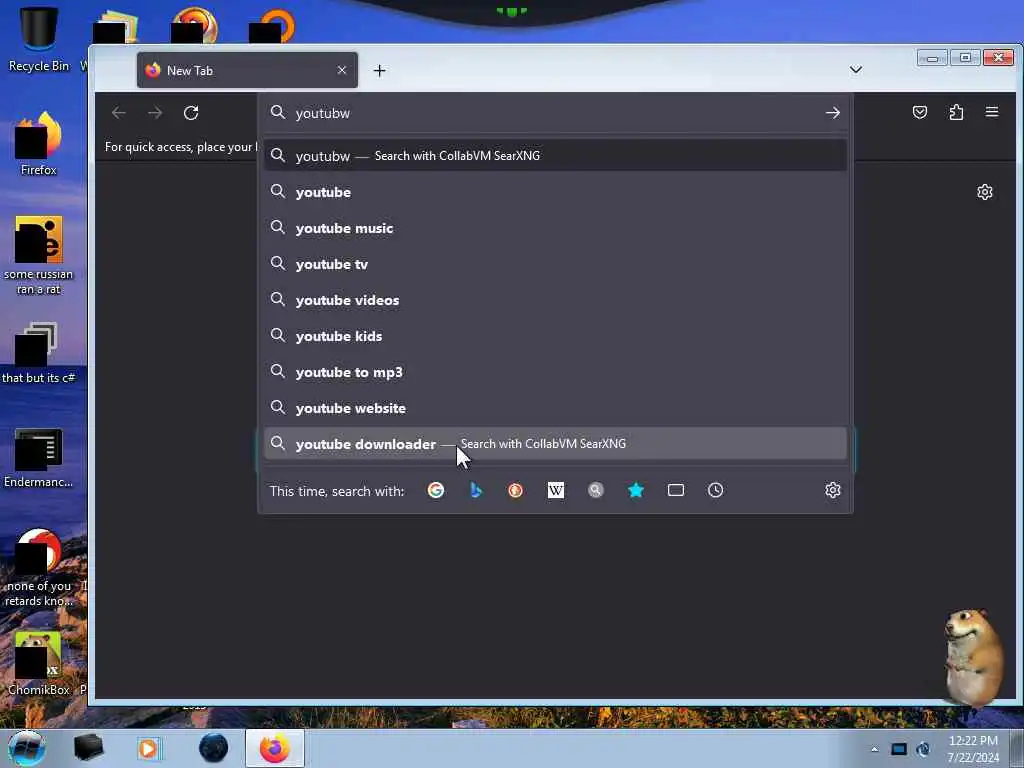Open search settings gear in dropdown
1024x768 pixels.
click(x=833, y=490)
